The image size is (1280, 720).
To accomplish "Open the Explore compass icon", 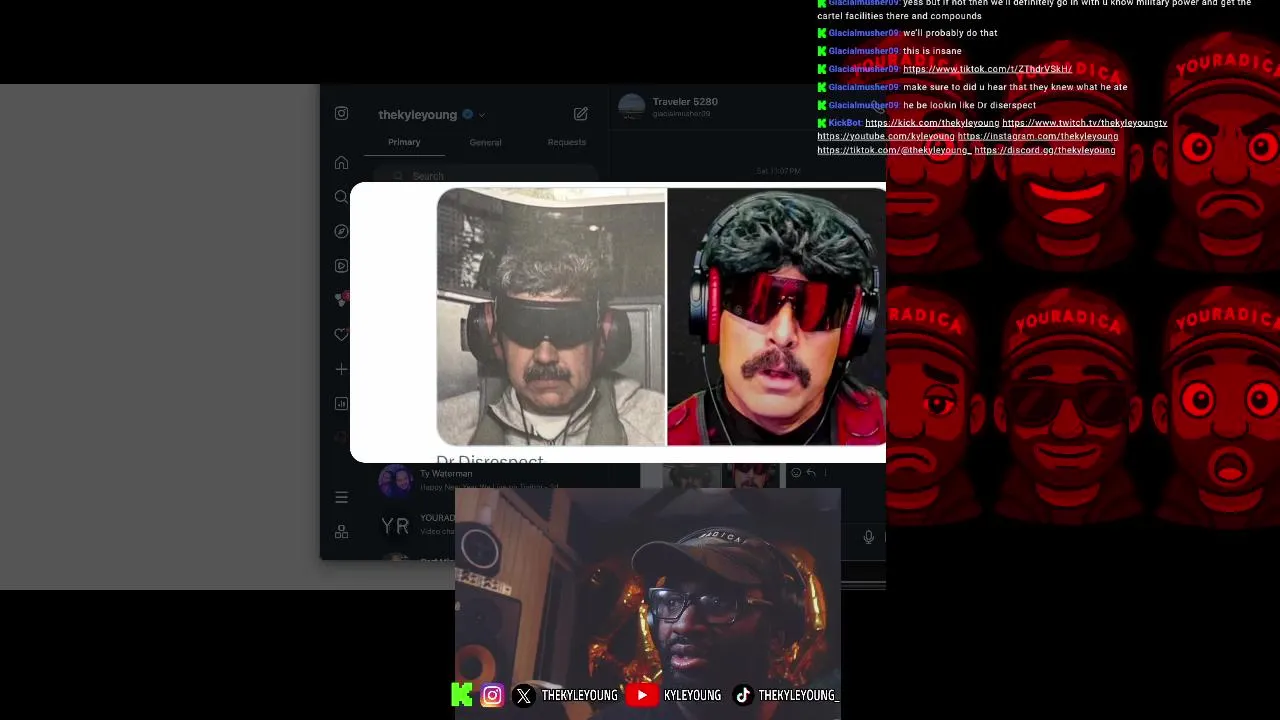I will point(341,231).
